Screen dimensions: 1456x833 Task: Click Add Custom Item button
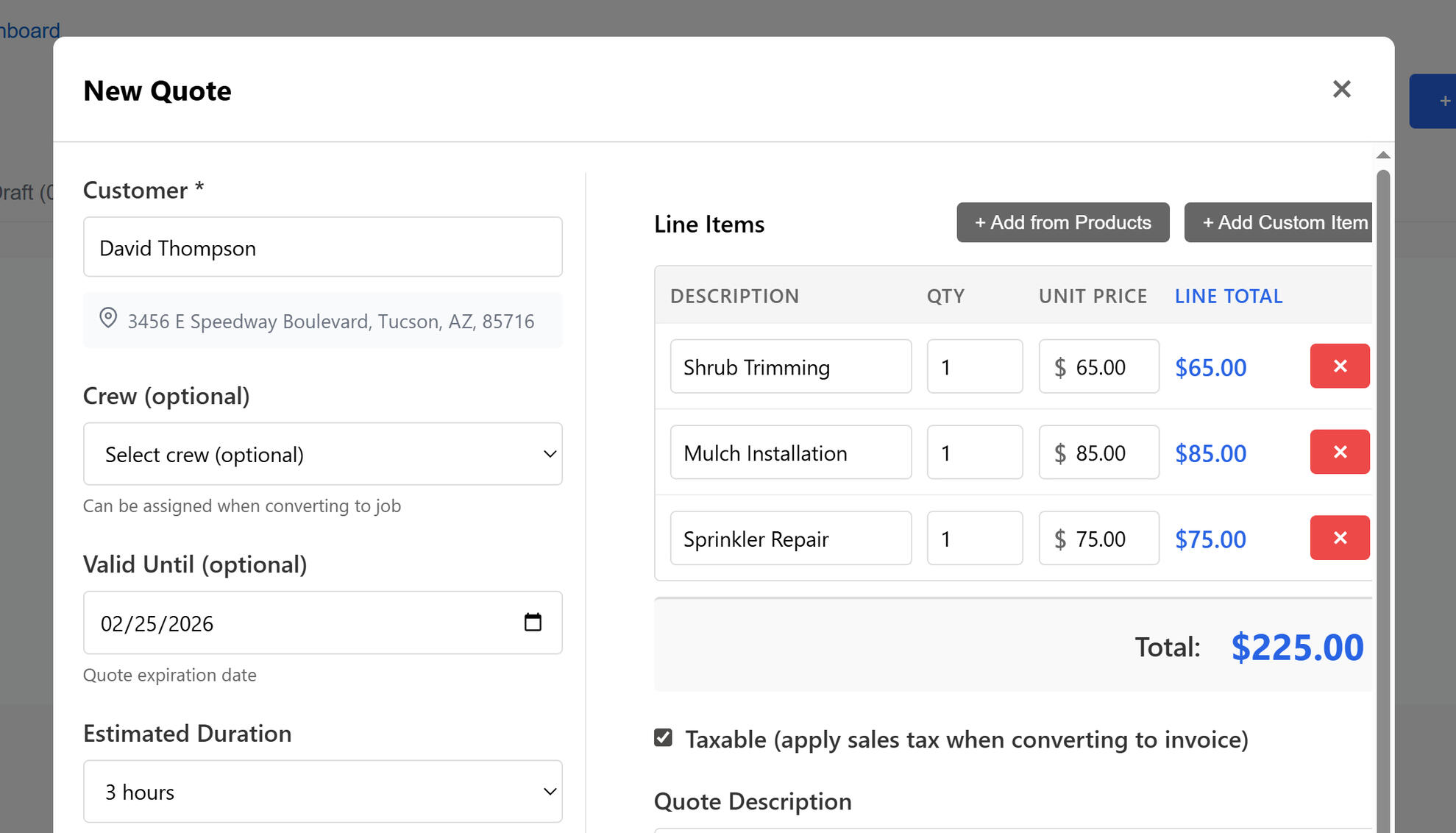(1279, 222)
